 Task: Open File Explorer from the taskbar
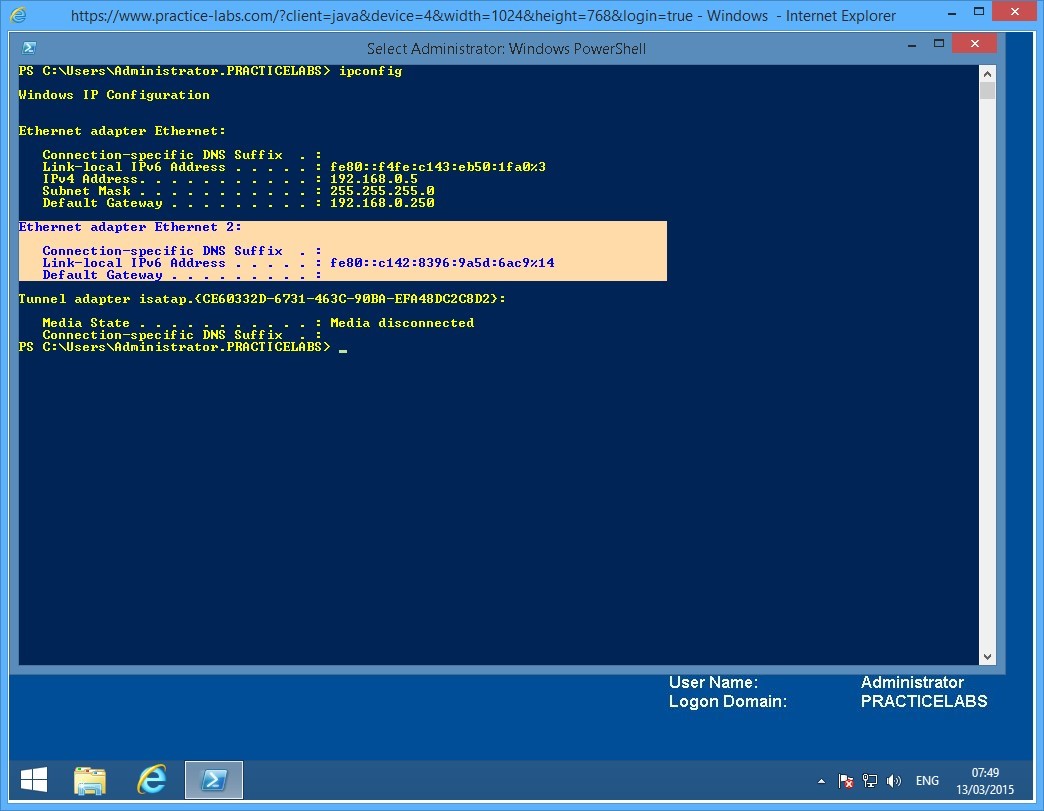[x=90, y=779]
